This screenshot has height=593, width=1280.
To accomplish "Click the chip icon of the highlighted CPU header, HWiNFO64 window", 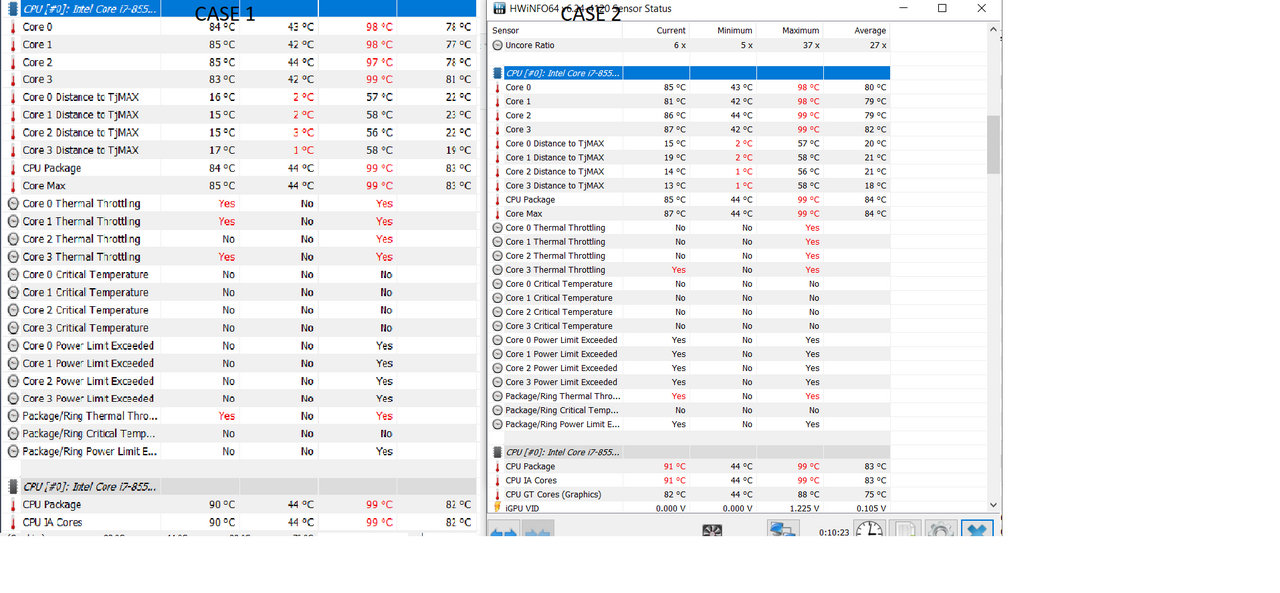I will [x=497, y=73].
